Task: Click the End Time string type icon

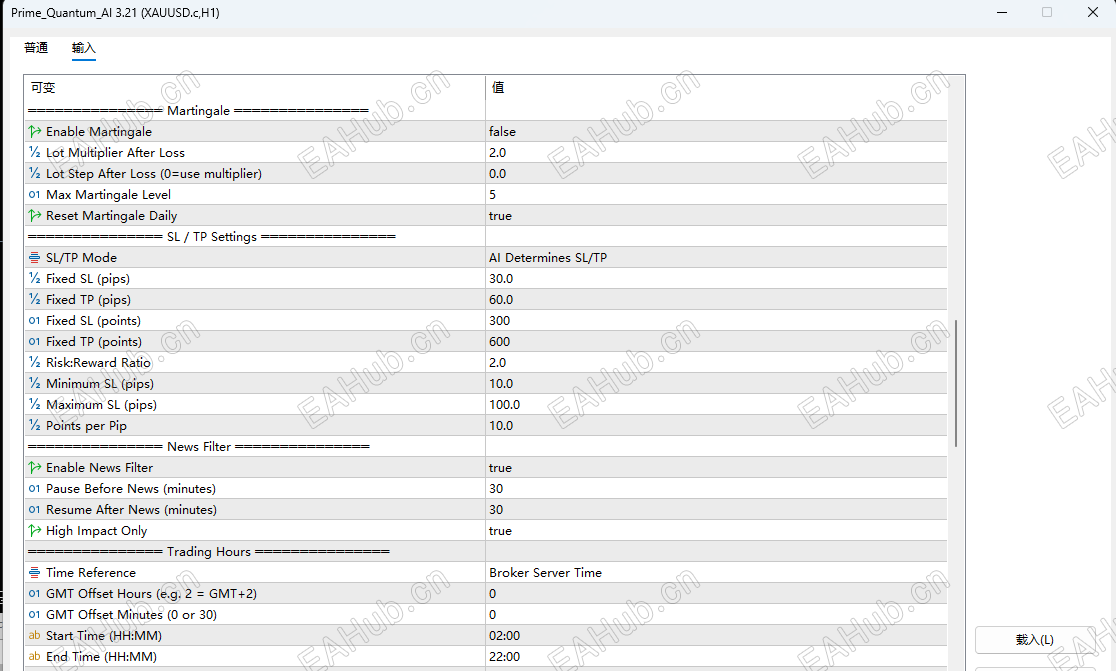Action: coord(34,656)
